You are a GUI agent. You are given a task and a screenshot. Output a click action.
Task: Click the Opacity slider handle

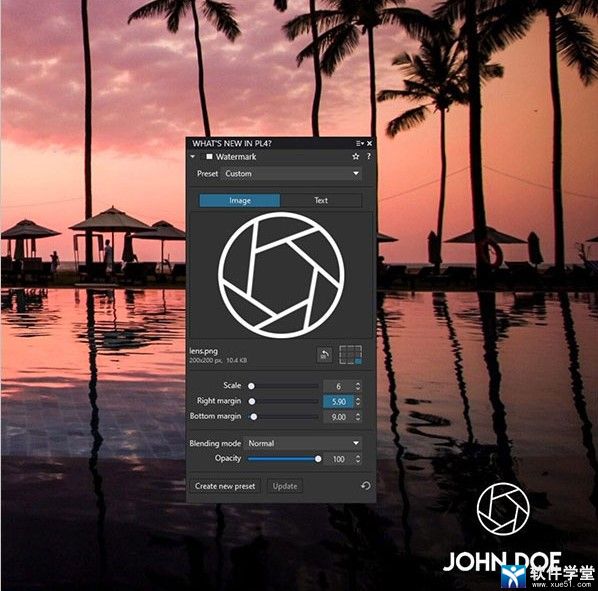point(318,459)
